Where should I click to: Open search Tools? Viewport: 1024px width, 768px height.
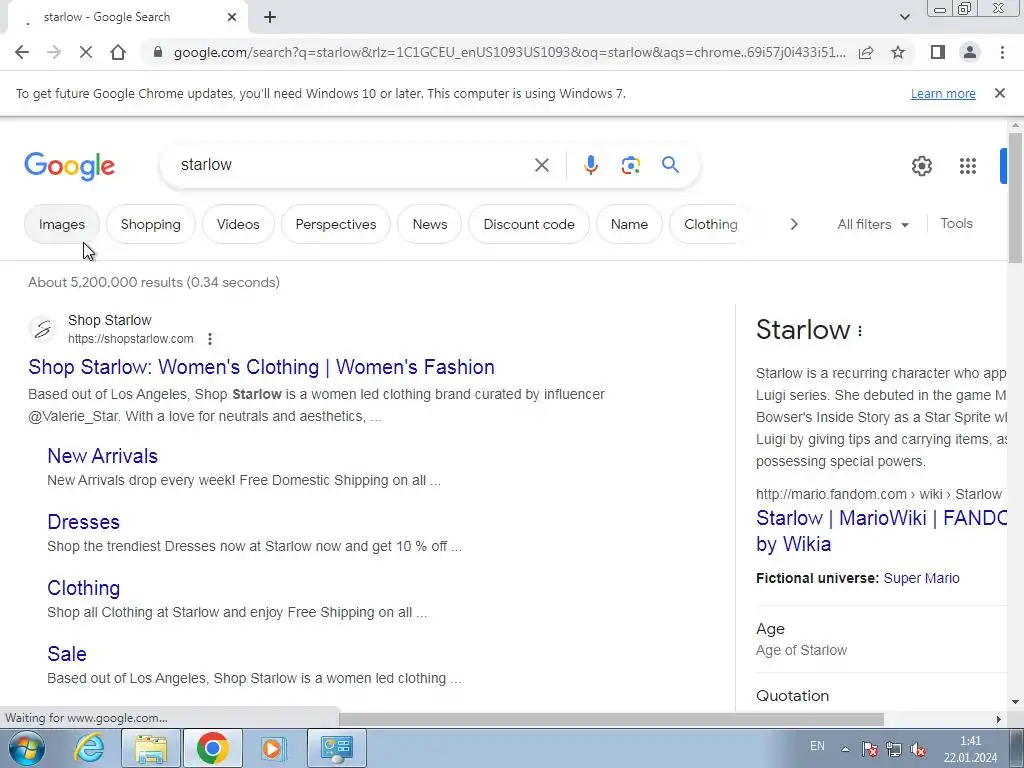956,223
